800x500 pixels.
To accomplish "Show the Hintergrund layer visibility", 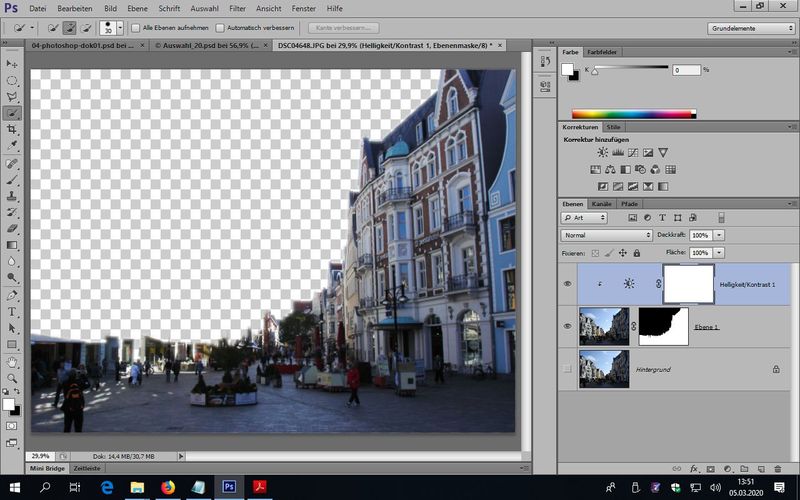I will [x=568, y=369].
